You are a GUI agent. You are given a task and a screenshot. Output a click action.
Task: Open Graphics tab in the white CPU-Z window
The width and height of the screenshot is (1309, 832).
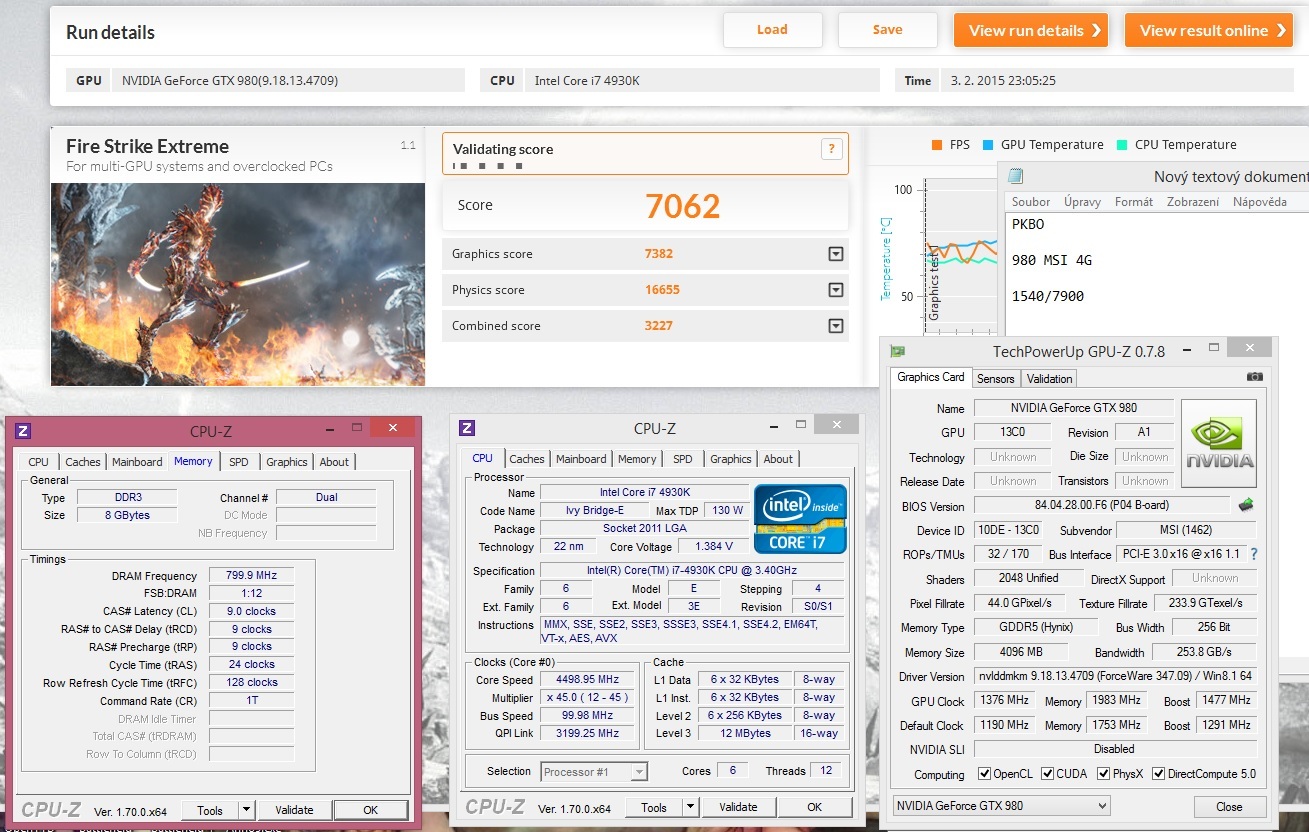(x=731, y=459)
